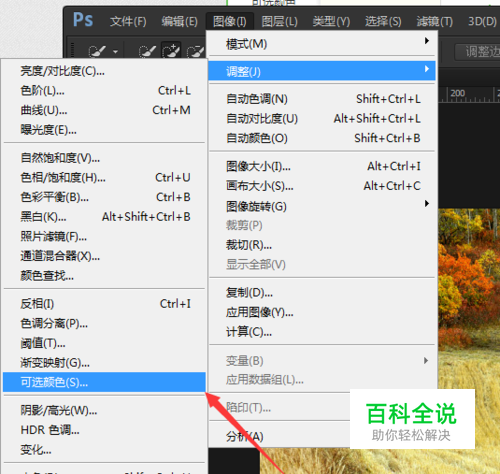Choose 亮度/对比度(C)... adjustment
Viewport: 500px width, 474px height.
(x=104, y=71)
